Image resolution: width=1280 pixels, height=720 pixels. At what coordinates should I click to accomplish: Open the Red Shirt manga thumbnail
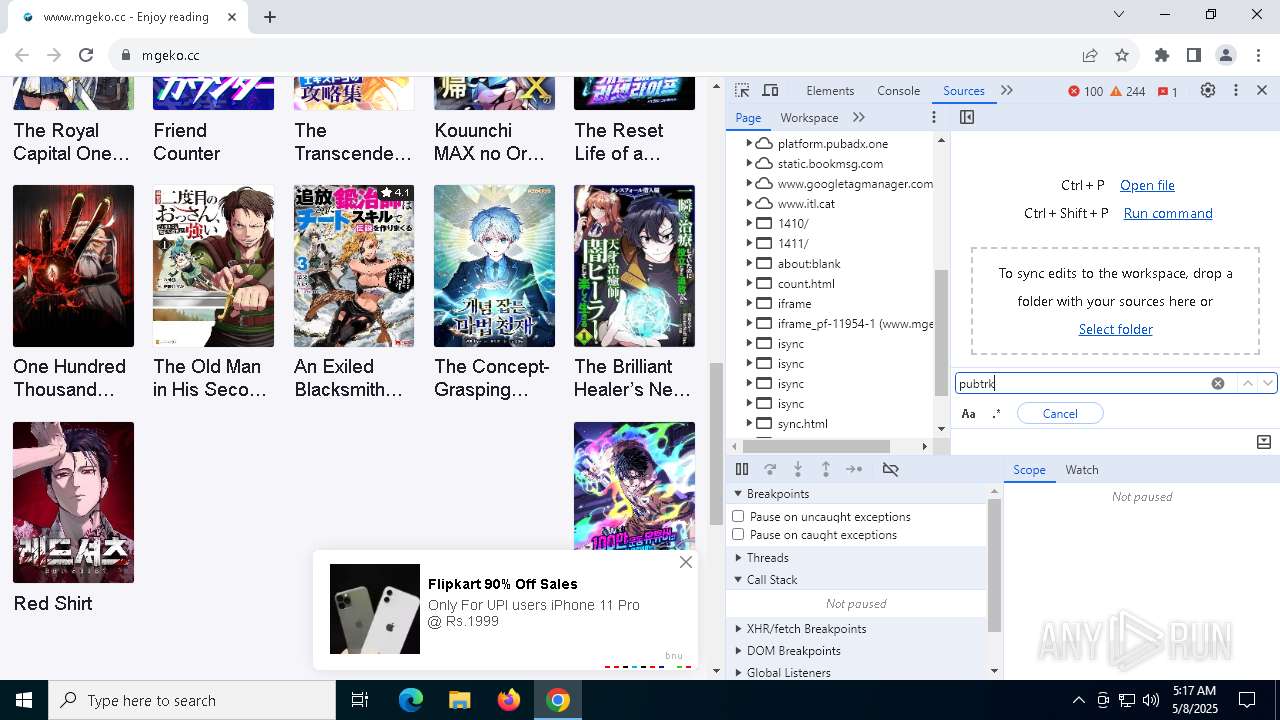click(x=73, y=502)
